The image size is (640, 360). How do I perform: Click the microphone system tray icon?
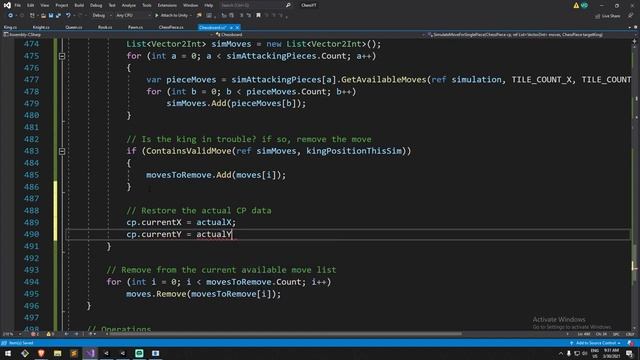coord(569,353)
